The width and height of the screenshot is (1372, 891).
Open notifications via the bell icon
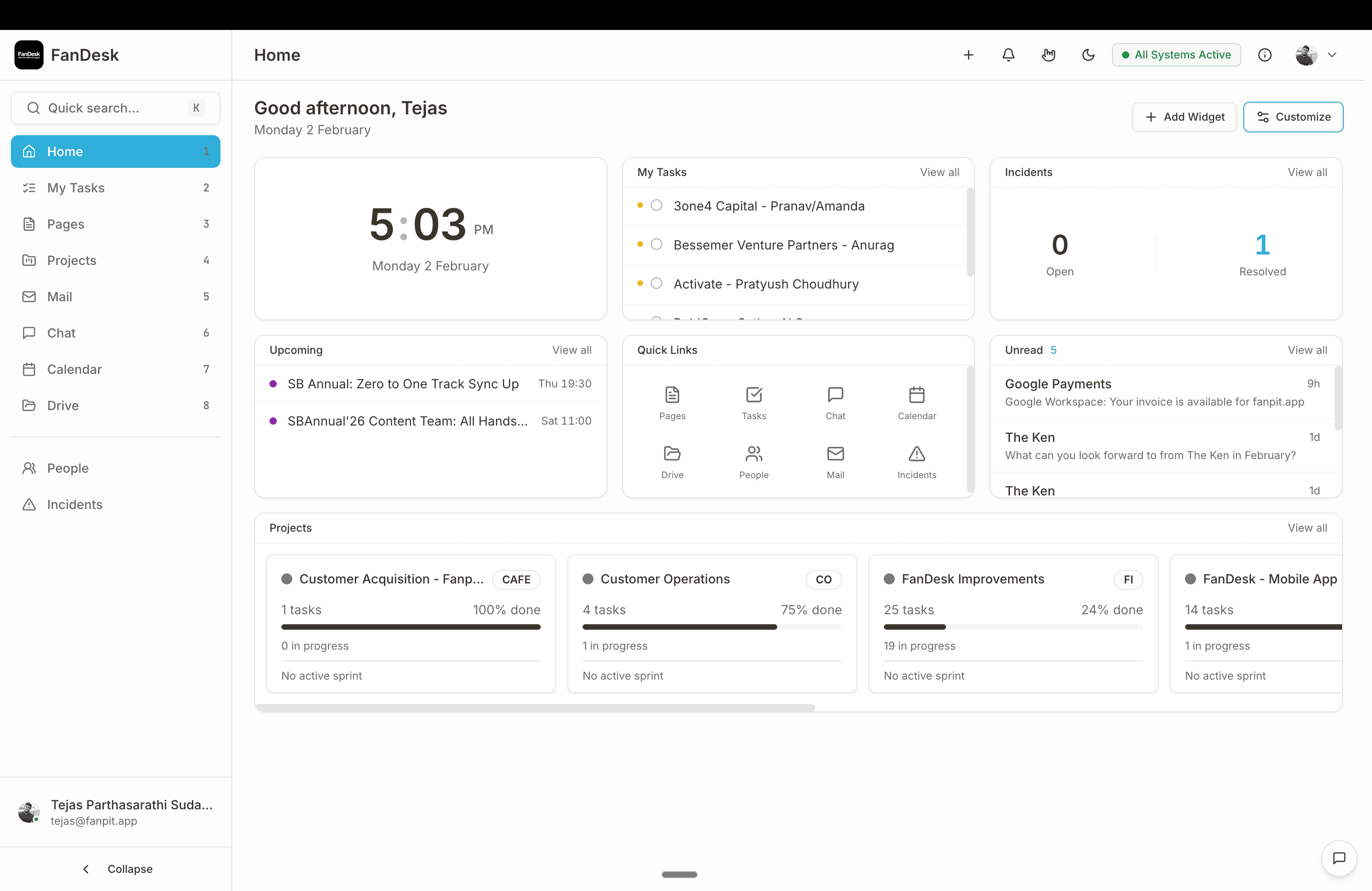pos(1008,55)
